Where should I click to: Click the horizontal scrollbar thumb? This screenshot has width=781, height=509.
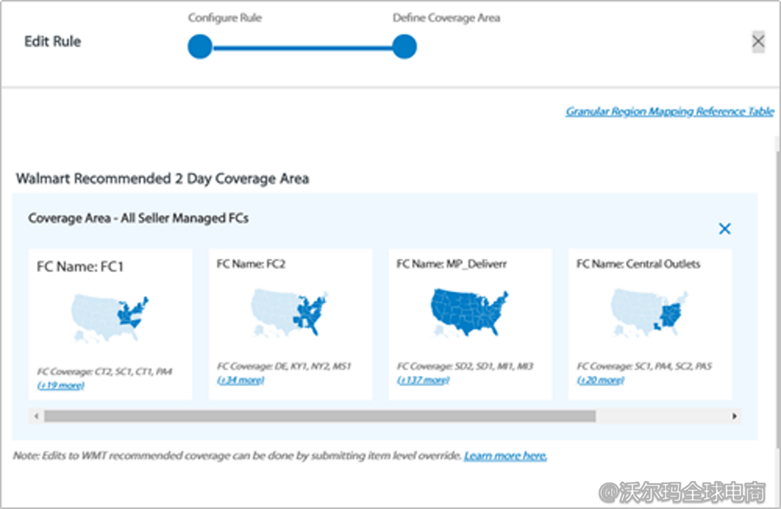click(320, 416)
